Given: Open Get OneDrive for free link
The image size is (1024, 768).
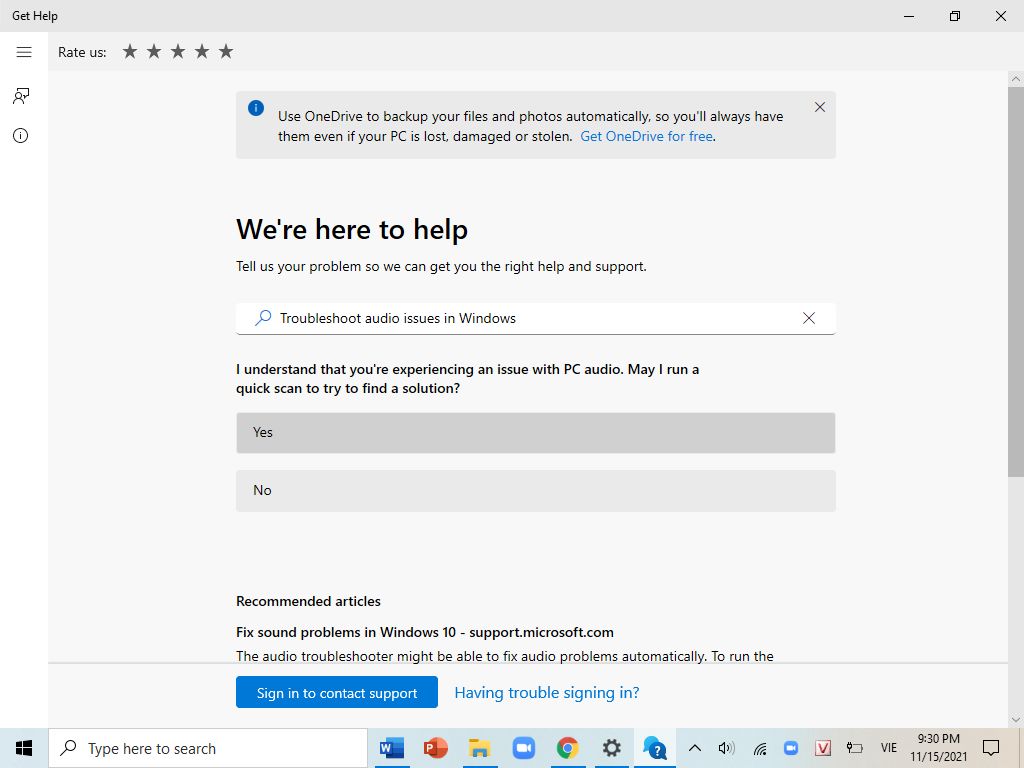Looking at the screenshot, I should (x=646, y=136).
